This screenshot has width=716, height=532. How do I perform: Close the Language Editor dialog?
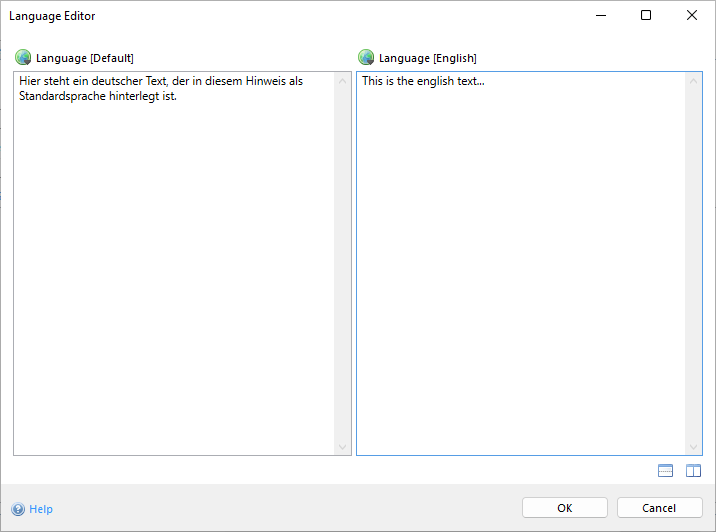coord(692,15)
